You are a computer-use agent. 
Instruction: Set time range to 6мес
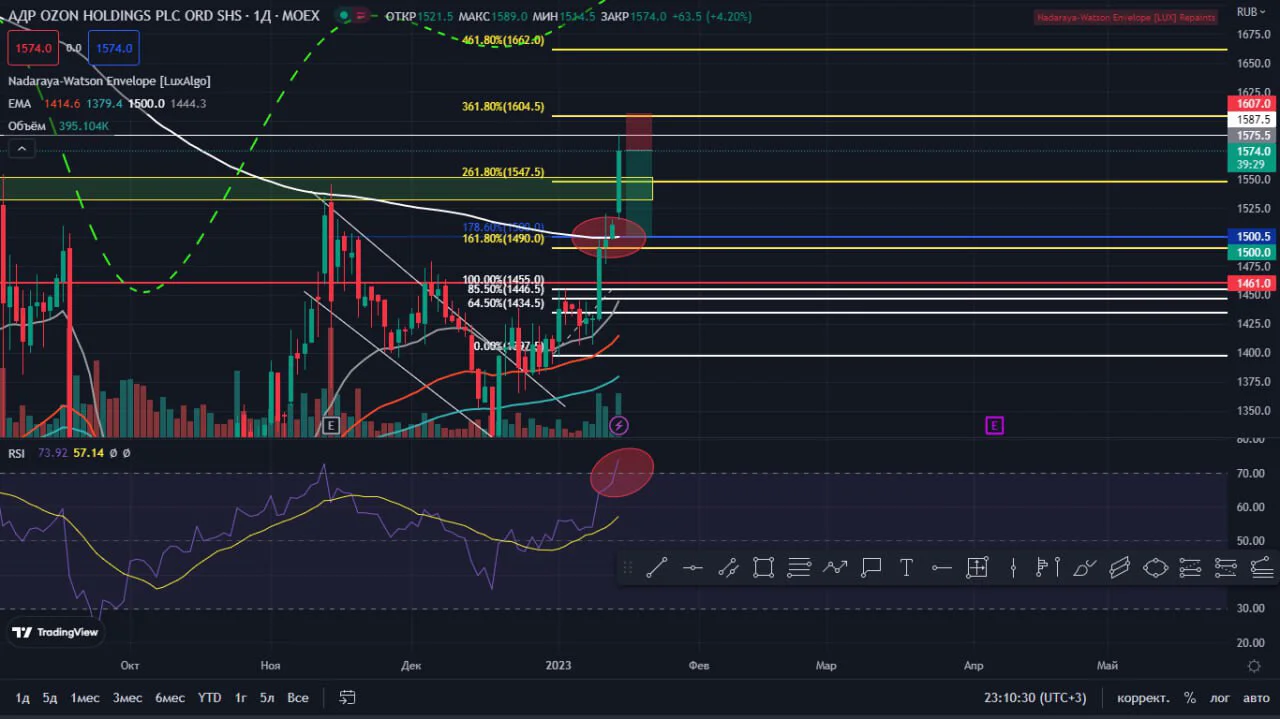170,697
